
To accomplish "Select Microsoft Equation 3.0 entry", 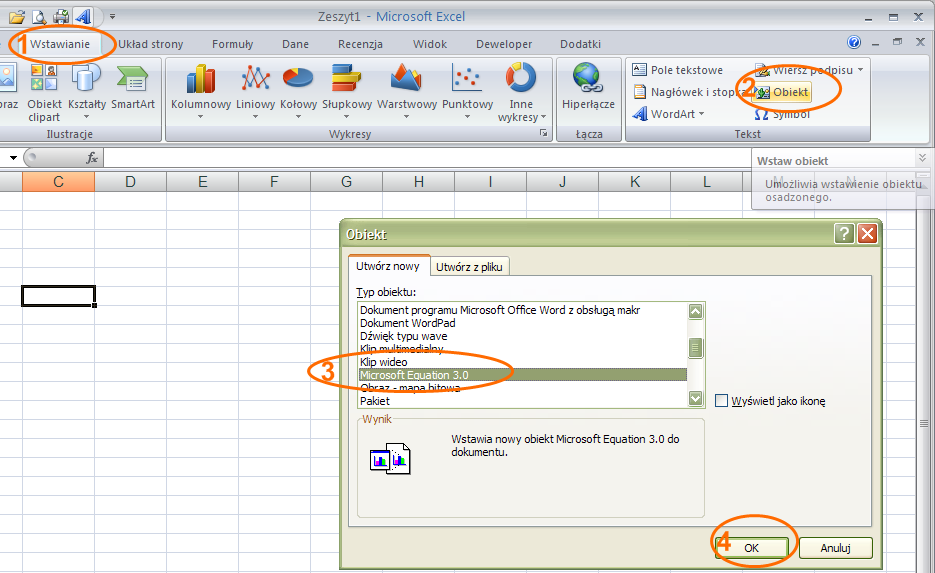I will click(x=522, y=375).
